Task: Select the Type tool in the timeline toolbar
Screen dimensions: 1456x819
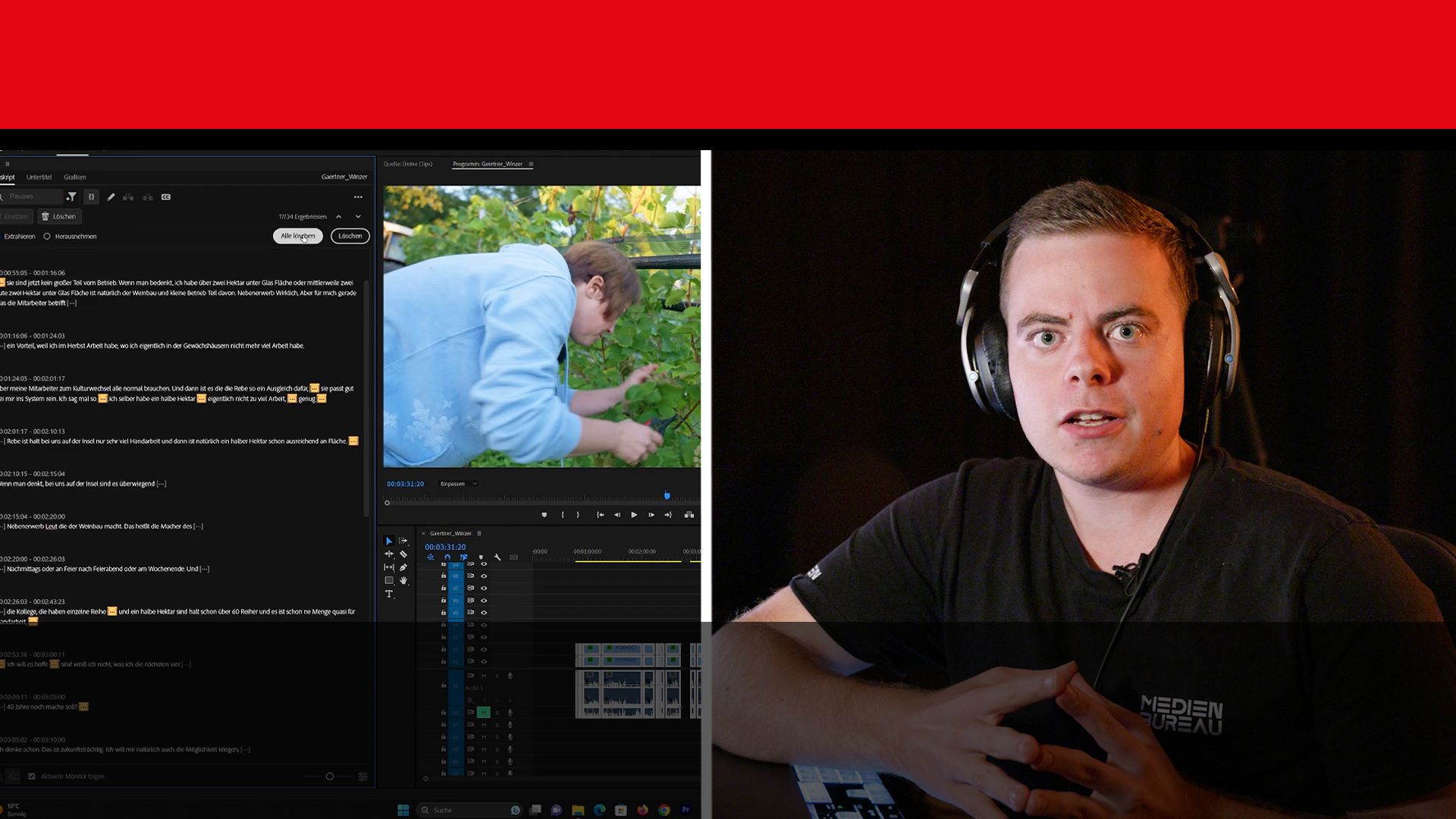Action: pyautogui.click(x=389, y=593)
